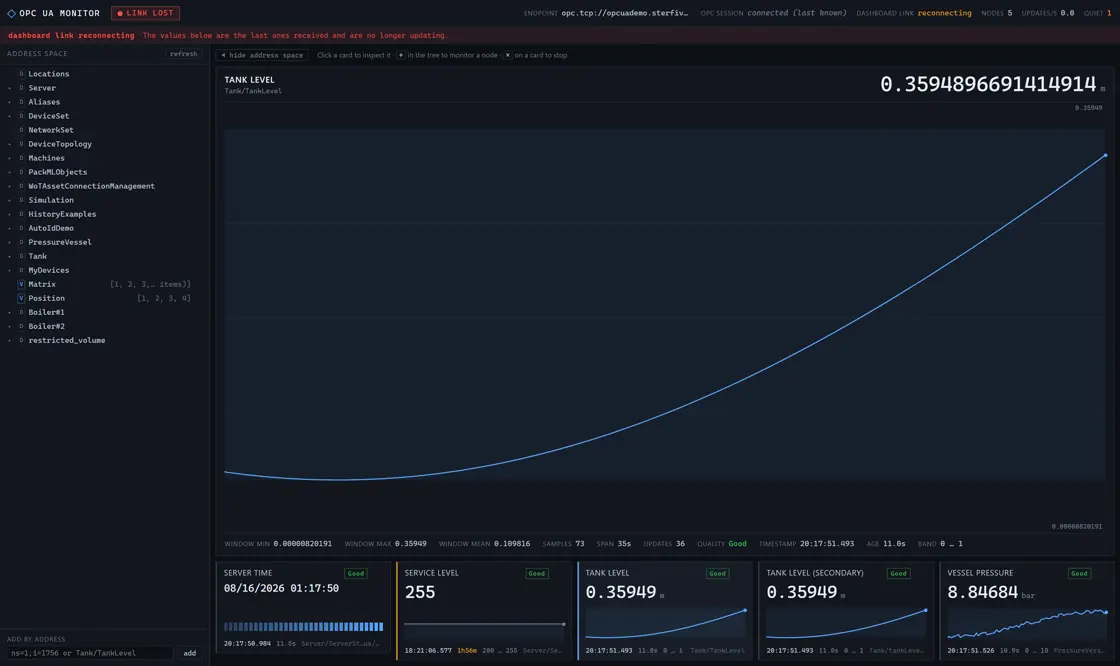Click the large 0.3594896691414914 readout
The image size is (1120, 666).
pos(988,84)
